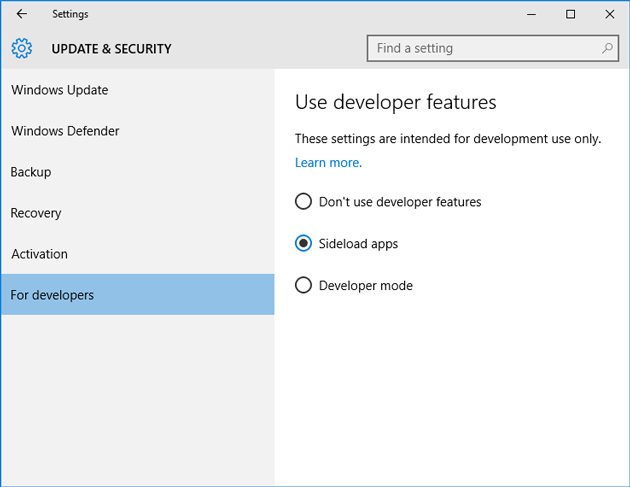Click the Use developer features heading

pyautogui.click(x=395, y=102)
